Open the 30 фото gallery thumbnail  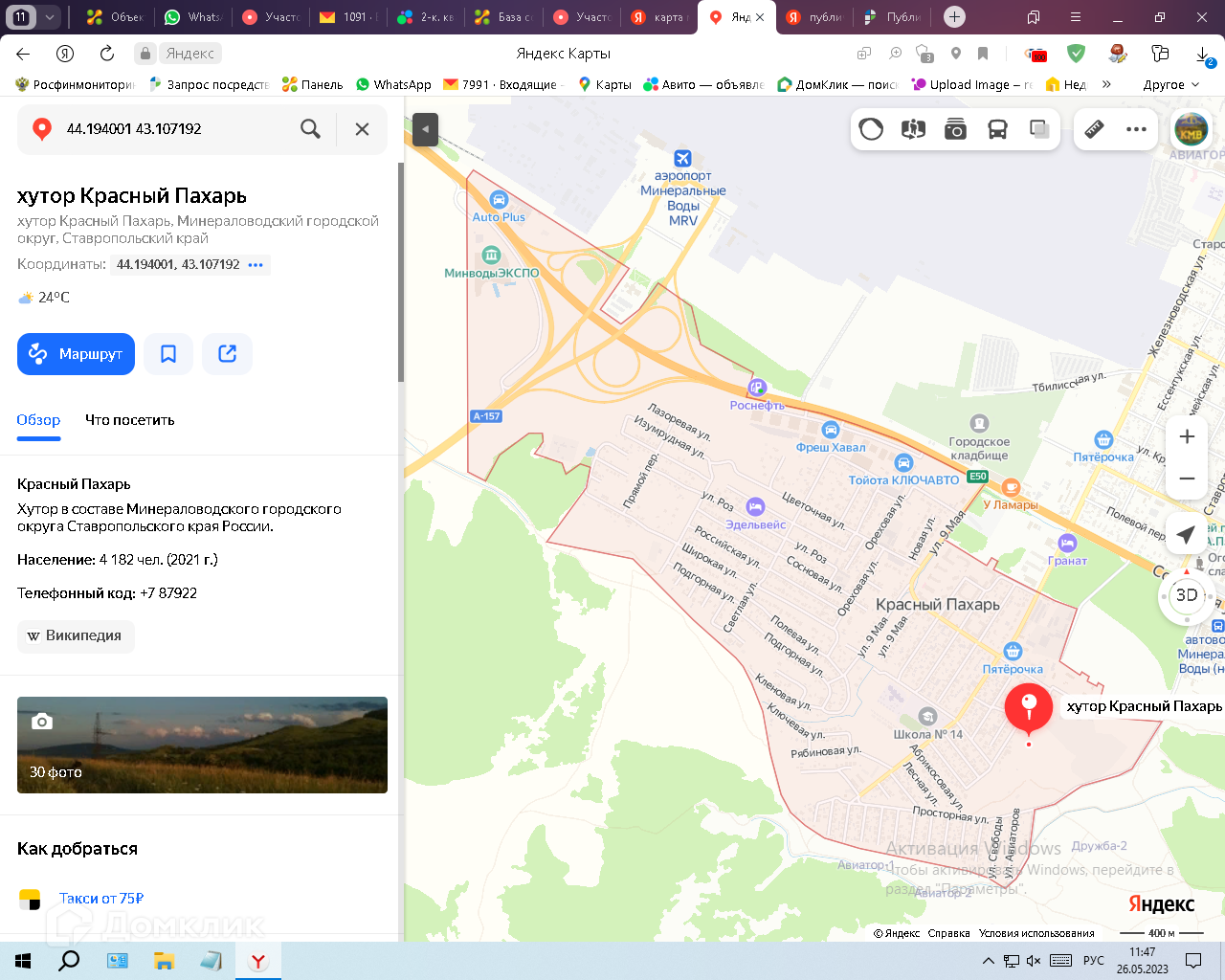(x=202, y=745)
